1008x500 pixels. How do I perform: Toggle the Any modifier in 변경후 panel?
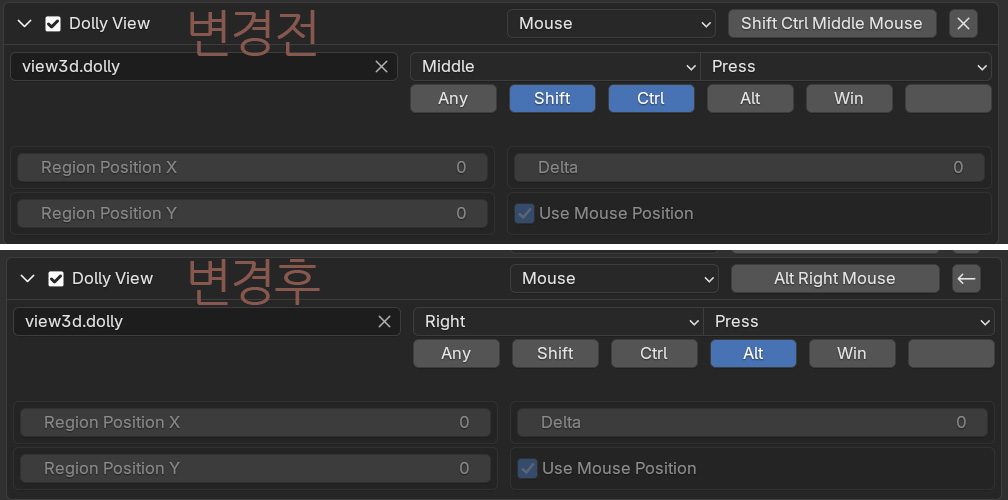456,353
